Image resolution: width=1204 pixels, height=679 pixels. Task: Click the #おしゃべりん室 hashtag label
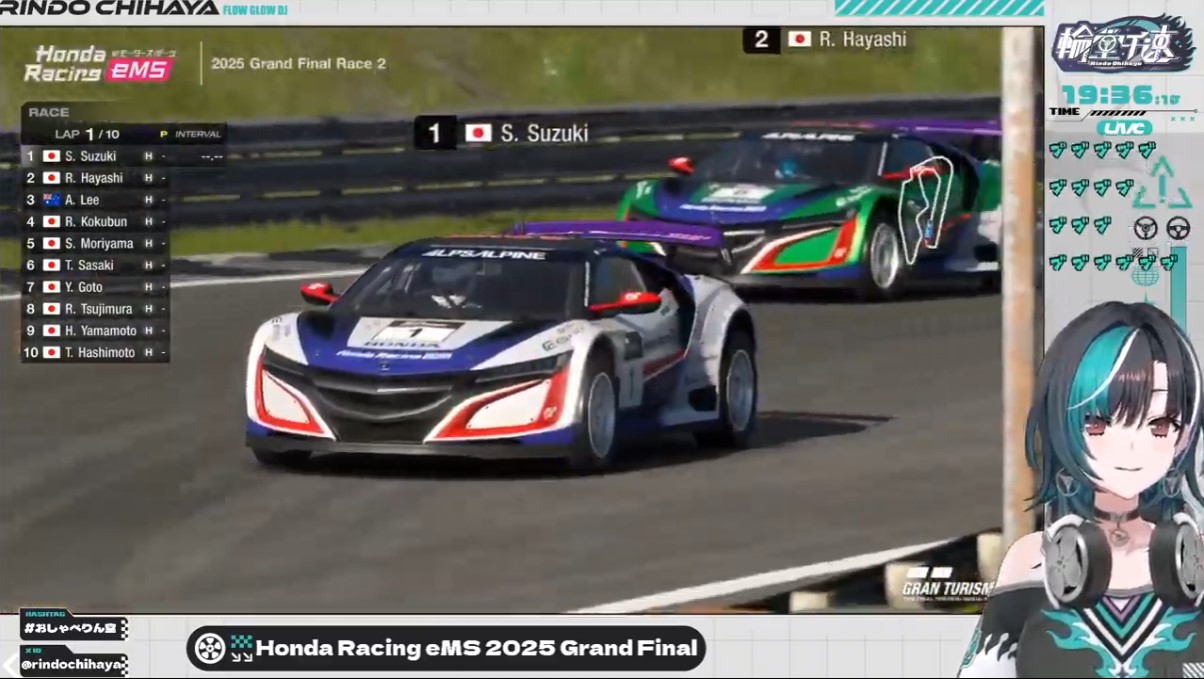(73, 628)
